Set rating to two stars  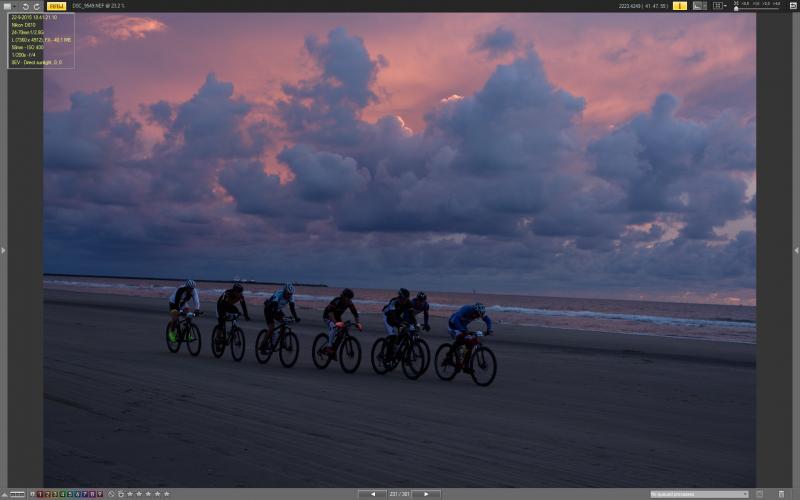tap(139, 494)
